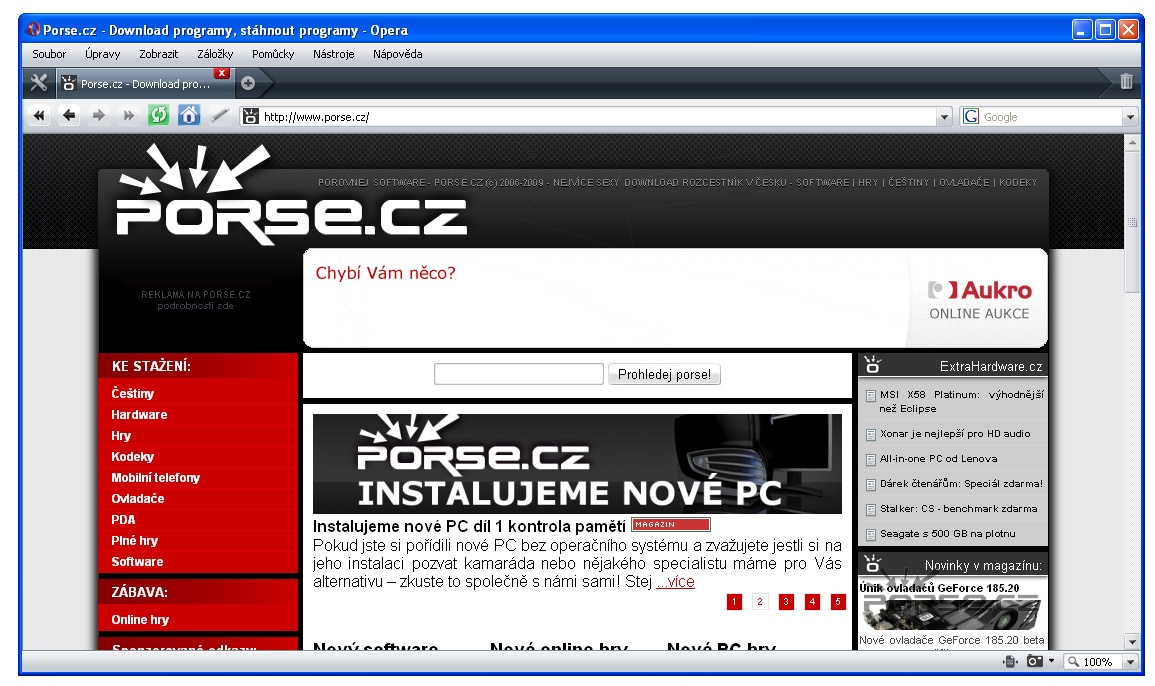Click the address bar URL field
This screenshot has height=686, width=1155.
598,116
